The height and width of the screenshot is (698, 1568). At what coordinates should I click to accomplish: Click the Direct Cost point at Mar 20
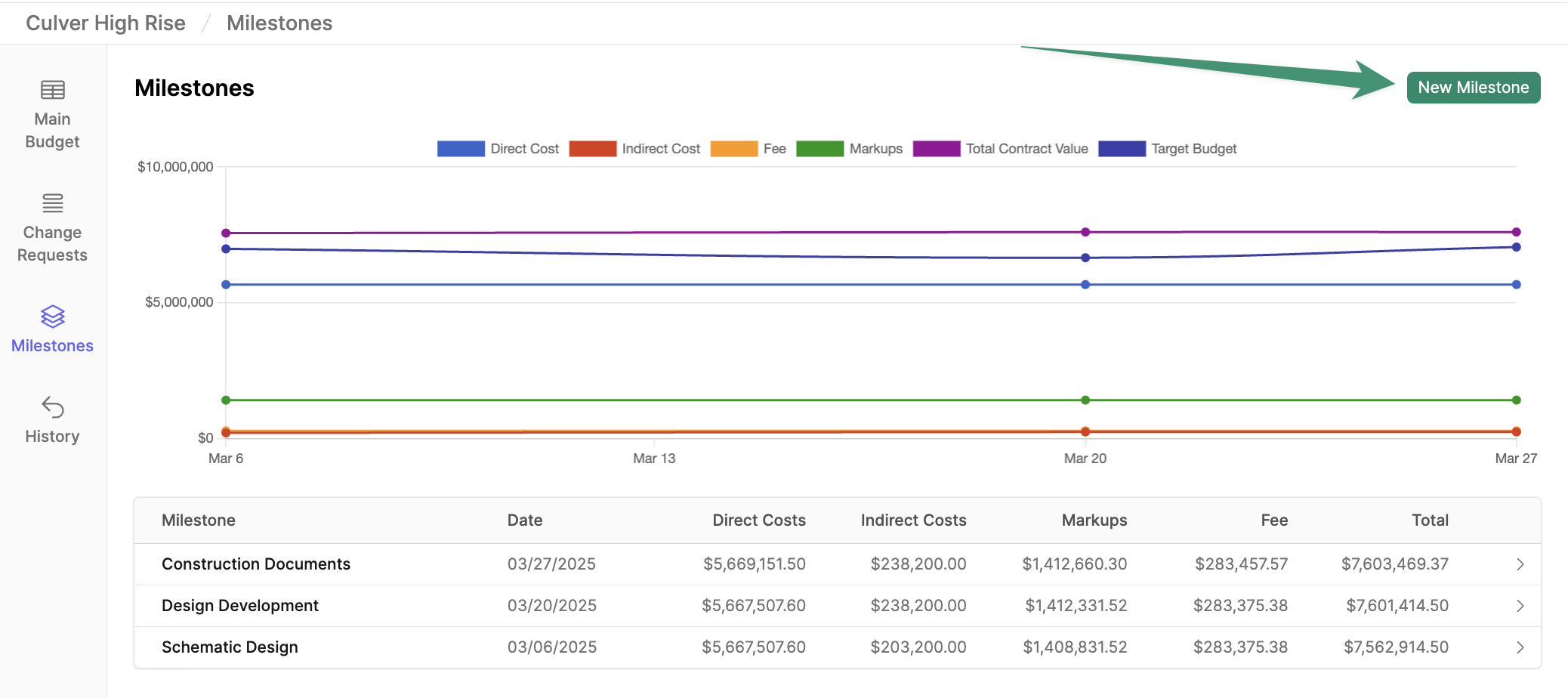(x=1085, y=285)
